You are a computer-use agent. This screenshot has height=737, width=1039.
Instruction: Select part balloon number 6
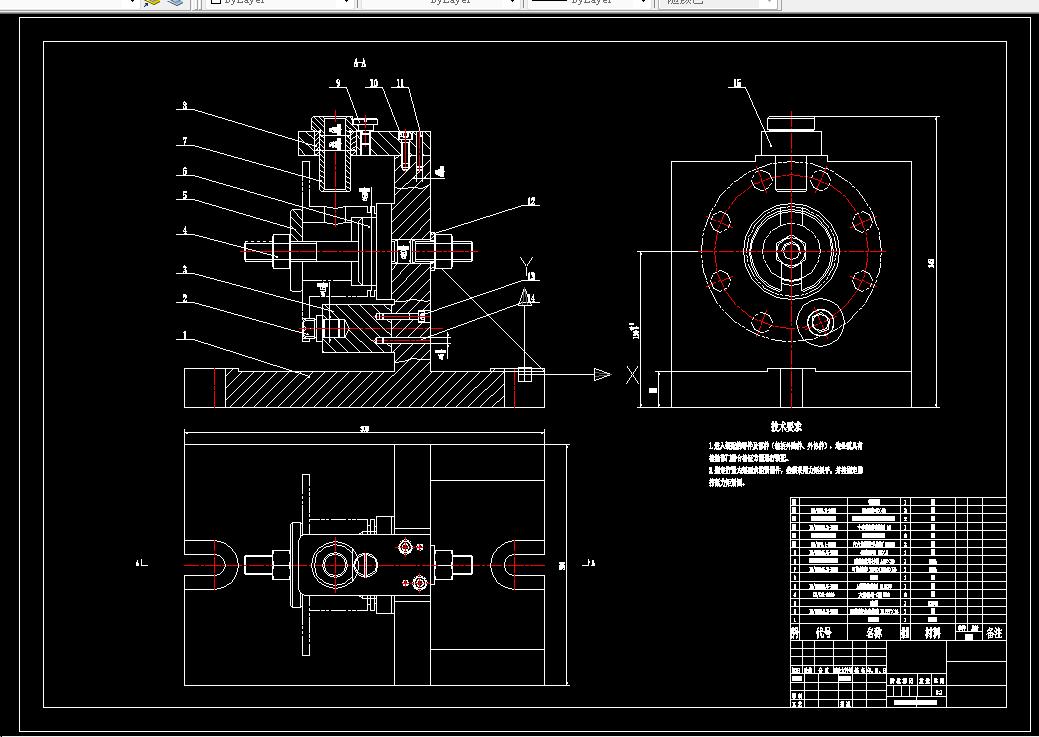coord(185,172)
